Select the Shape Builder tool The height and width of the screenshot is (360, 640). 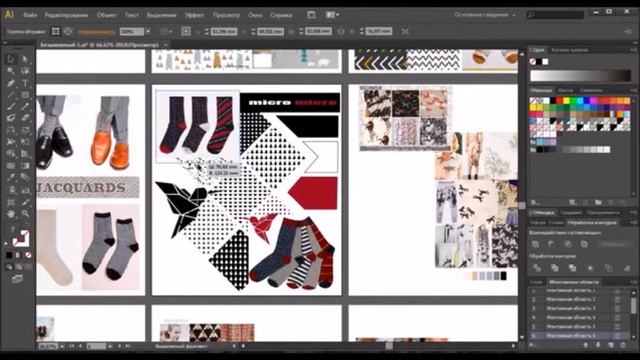[x=11, y=154]
